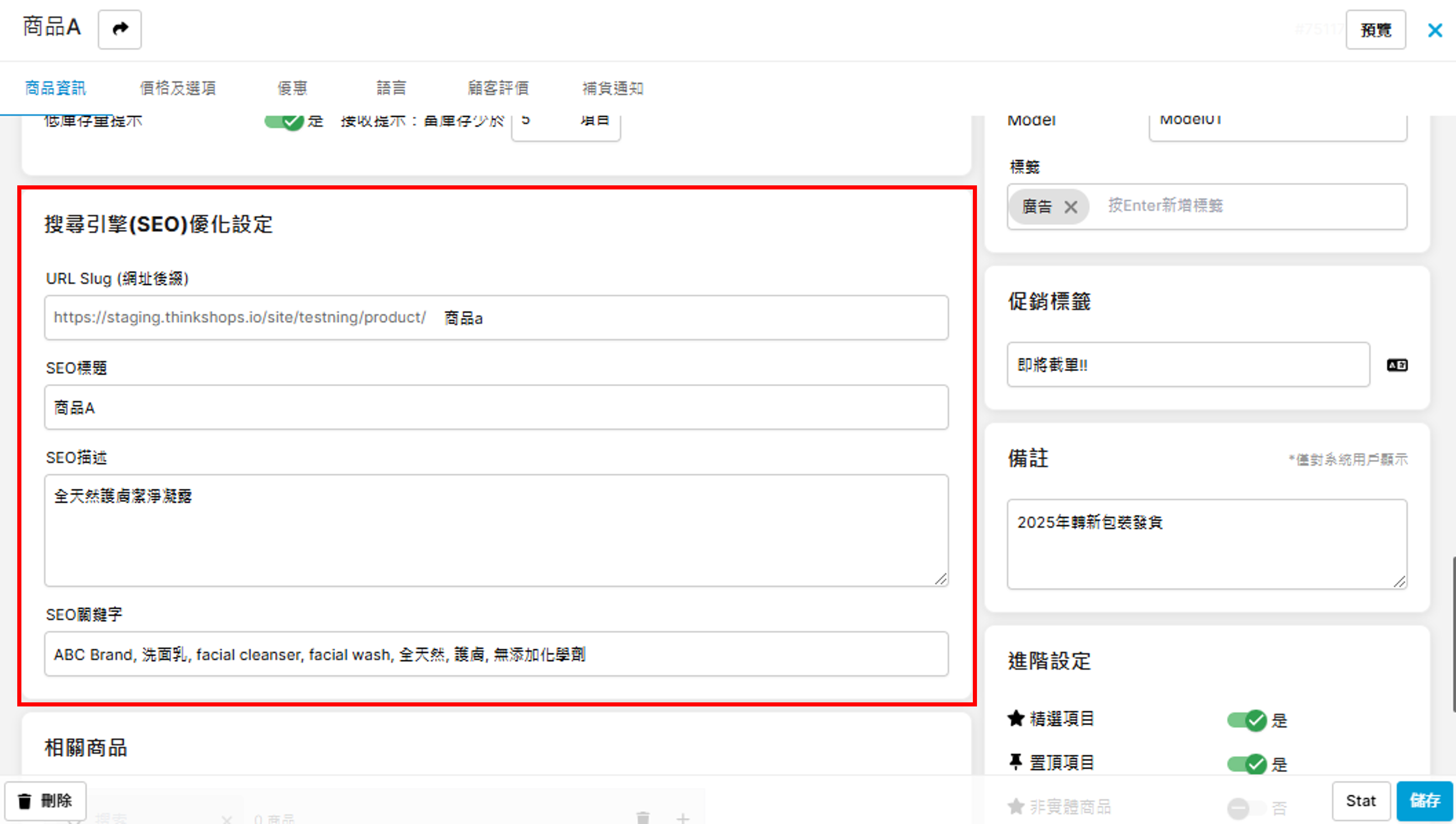
Task: Click the star icon beside 非實體商品
Action: (1016, 806)
